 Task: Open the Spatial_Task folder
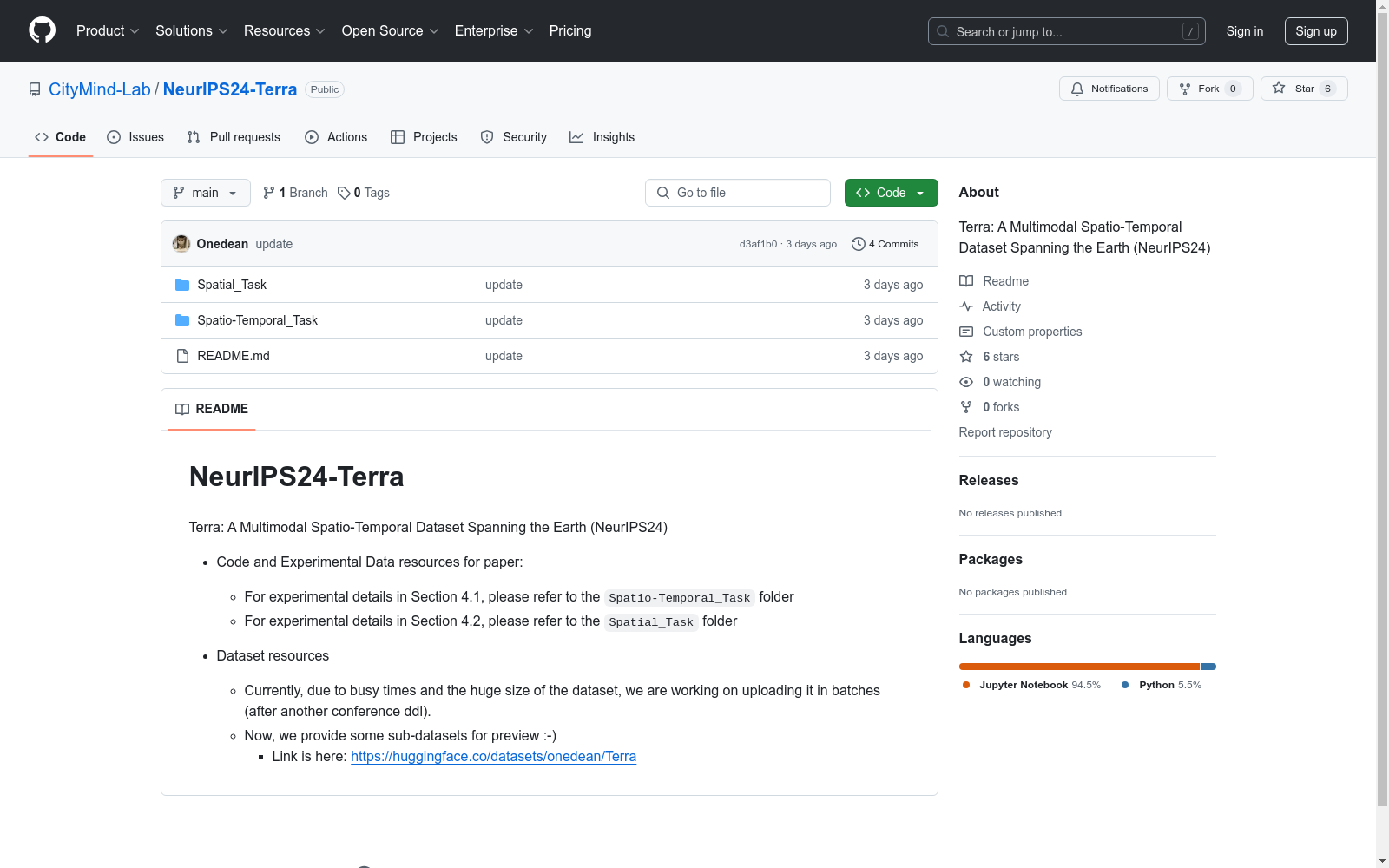point(232,285)
